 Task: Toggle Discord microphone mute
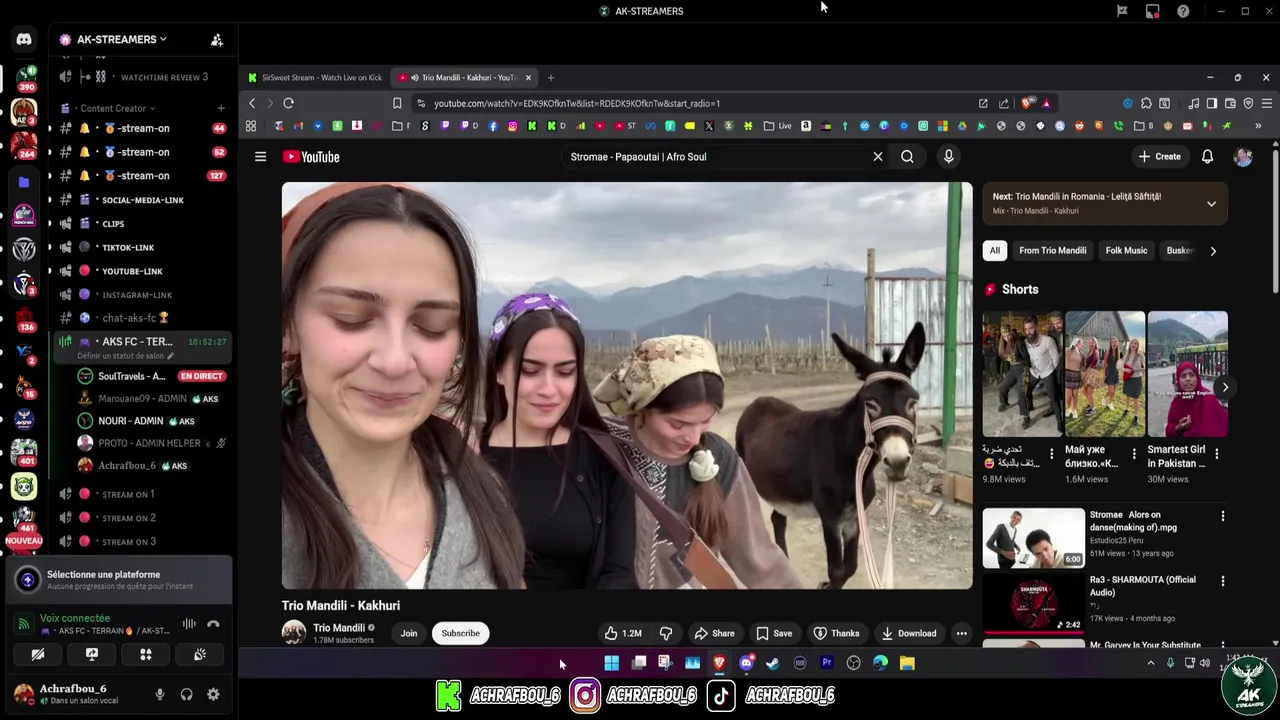[x=159, y=694]
